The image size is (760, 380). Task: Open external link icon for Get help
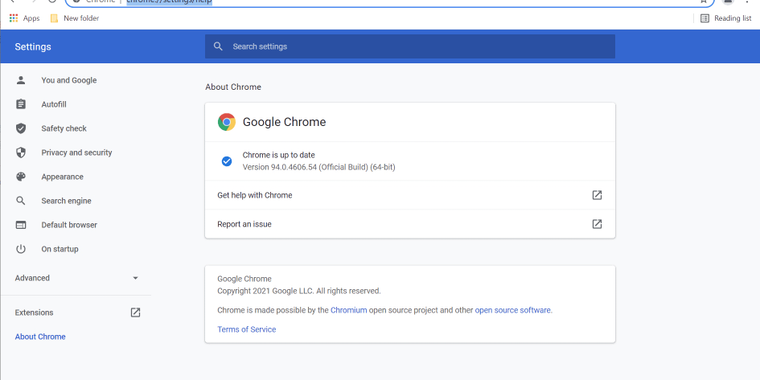coord(597,195)
